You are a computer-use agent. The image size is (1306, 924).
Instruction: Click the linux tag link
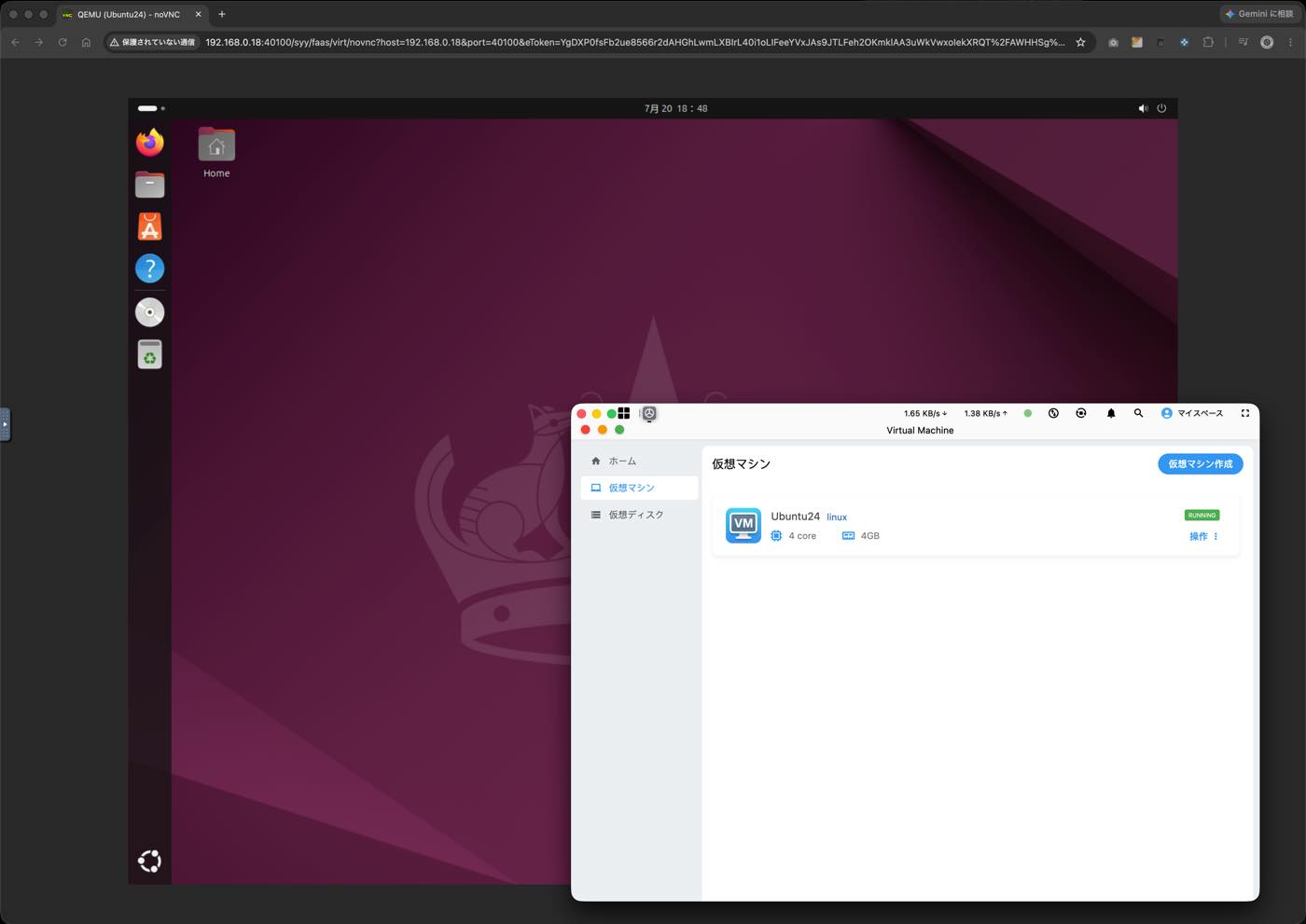tap(837, 517)
